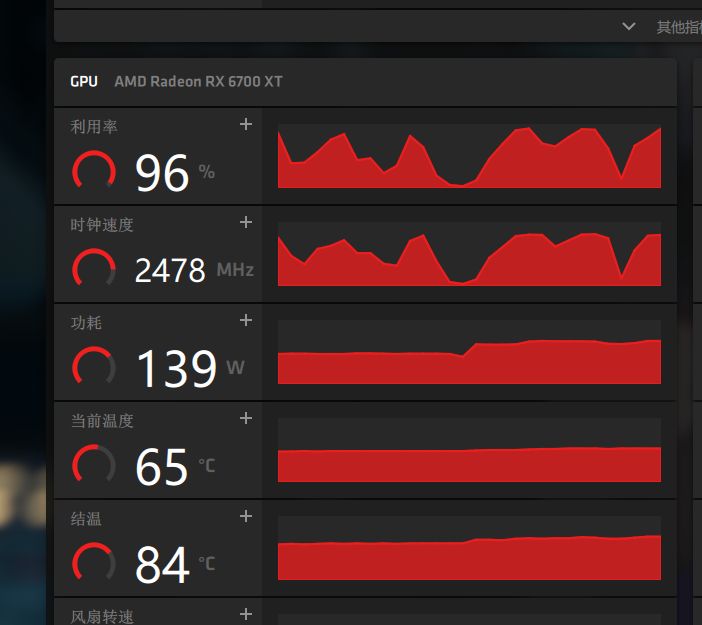Image resolution: width=702 pixels, height=625 pixels.
Task: Select AMD Radeon RX 6700 XT text
Action: click(x=198, y=81)
